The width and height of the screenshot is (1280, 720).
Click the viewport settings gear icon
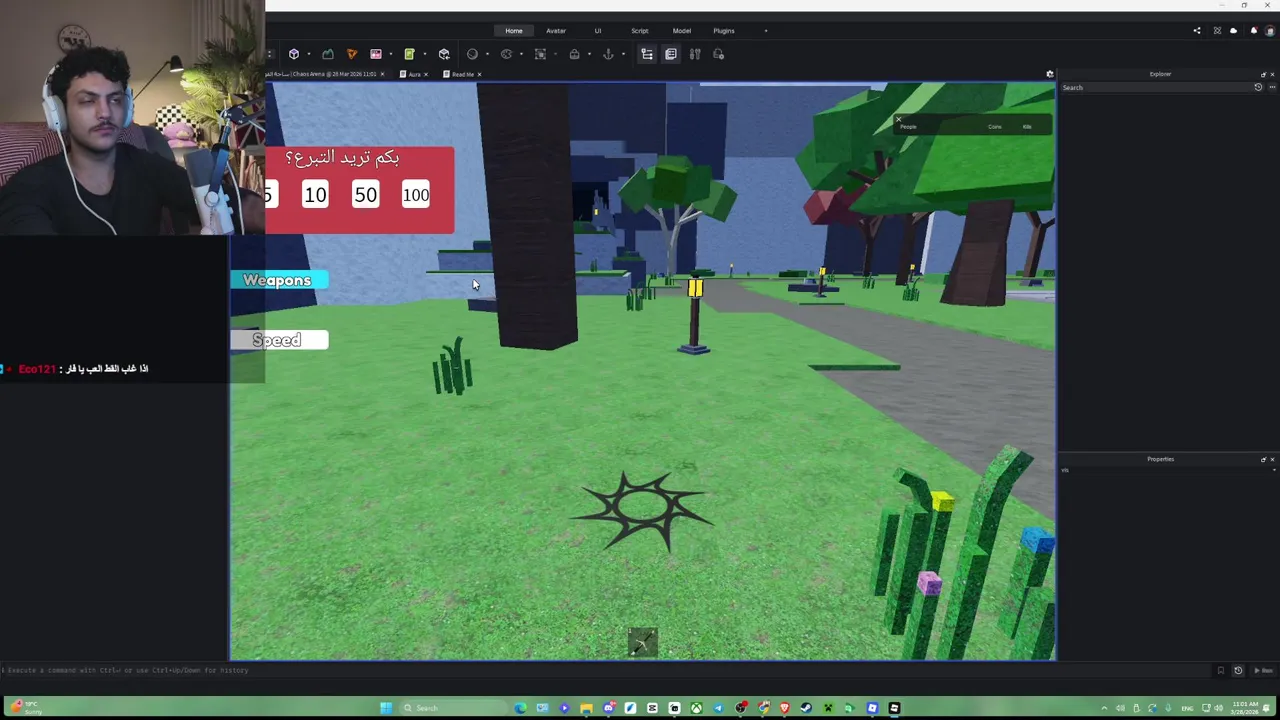(x=1050, y=74)
